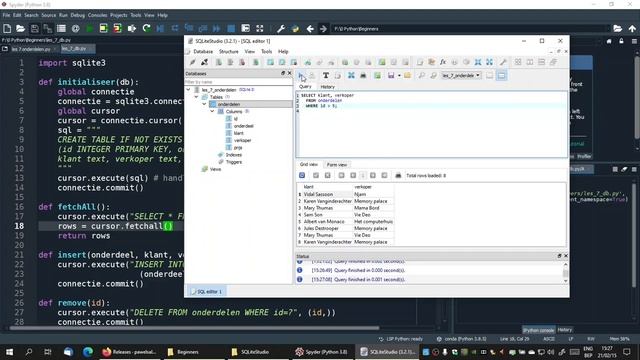Click the SQL editor 1 taskbar button
This screenshot has height=360, width=640.
(207, 292)
